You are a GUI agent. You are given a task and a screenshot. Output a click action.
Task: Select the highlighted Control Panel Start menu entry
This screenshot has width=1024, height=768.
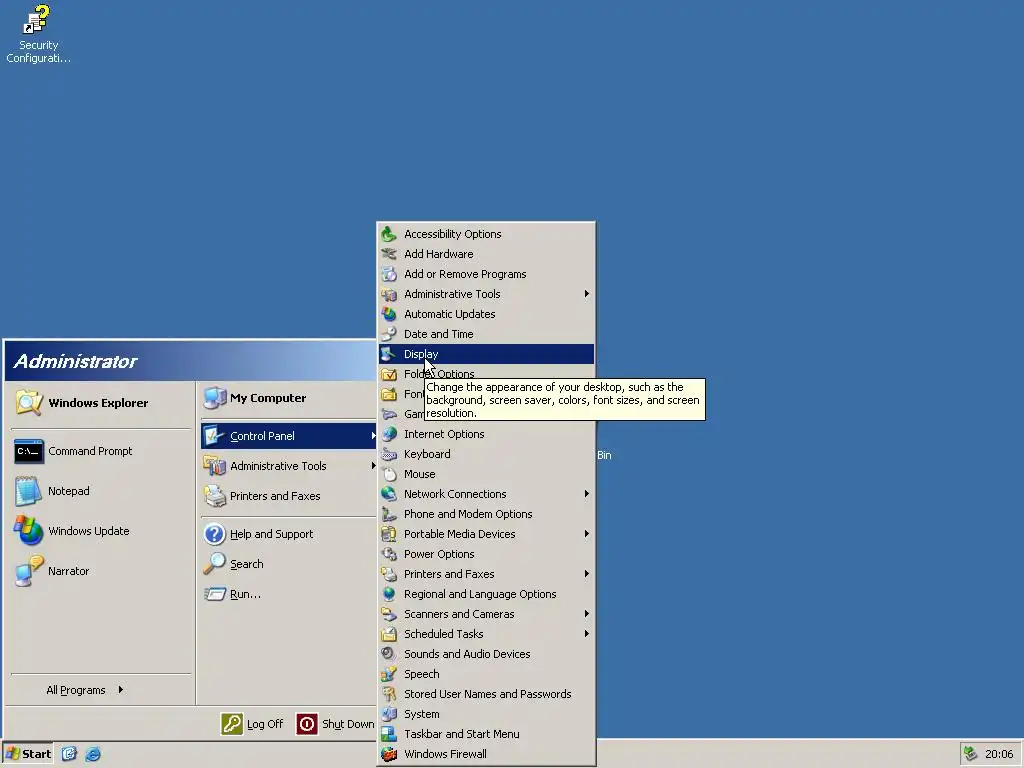tap(289, 436)
